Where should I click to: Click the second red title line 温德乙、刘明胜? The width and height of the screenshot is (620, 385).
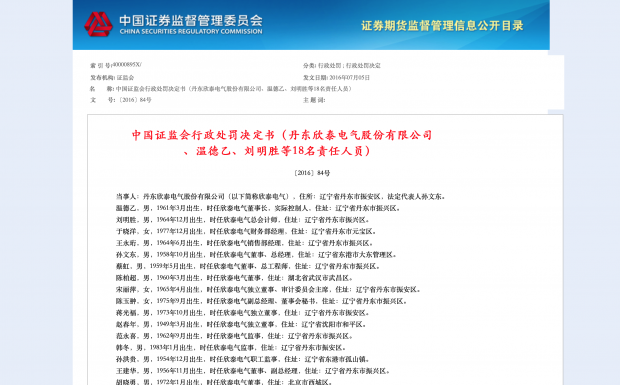pos(277,151)
